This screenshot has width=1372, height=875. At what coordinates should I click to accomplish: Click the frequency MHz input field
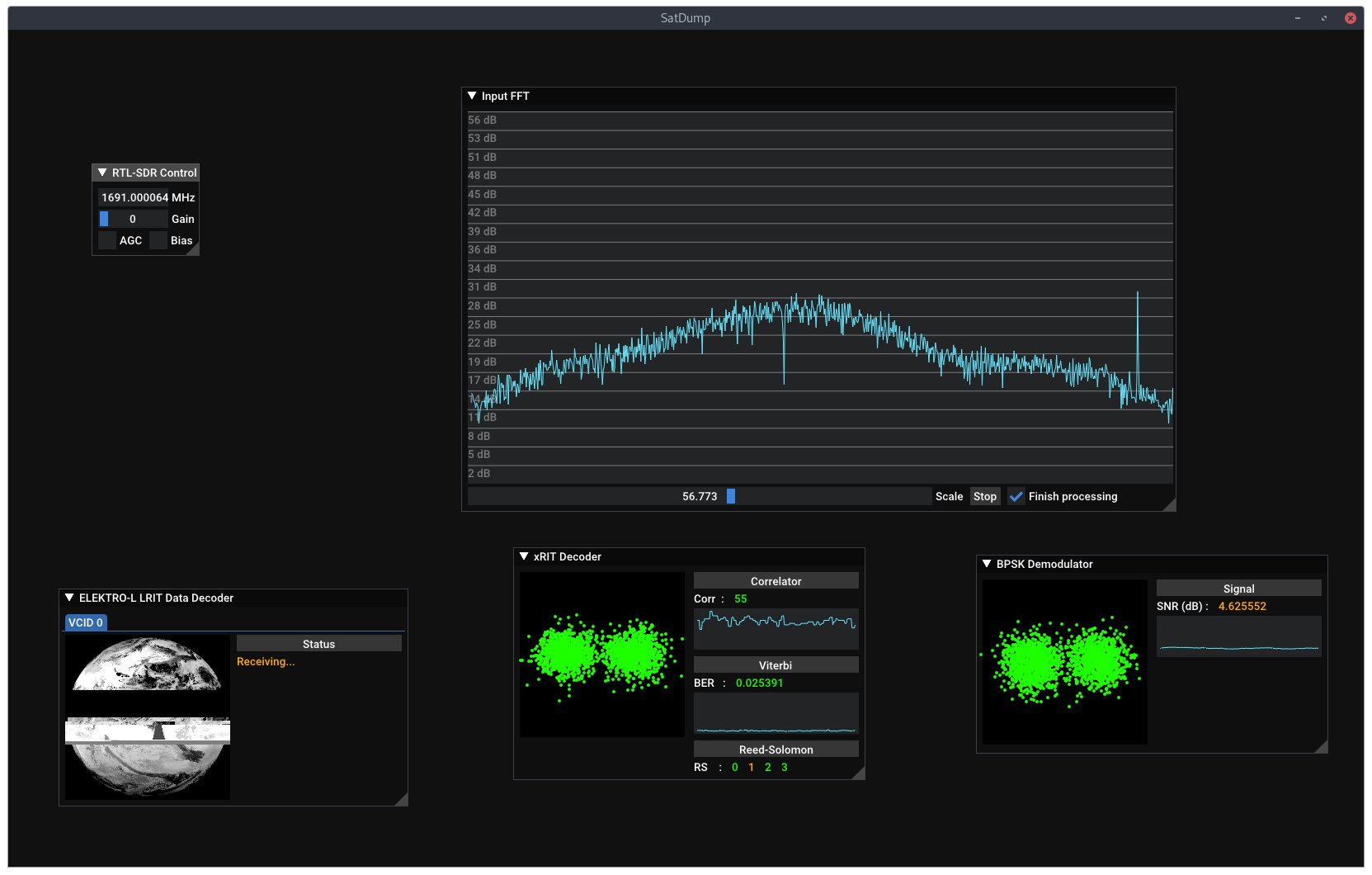[134, 197]
